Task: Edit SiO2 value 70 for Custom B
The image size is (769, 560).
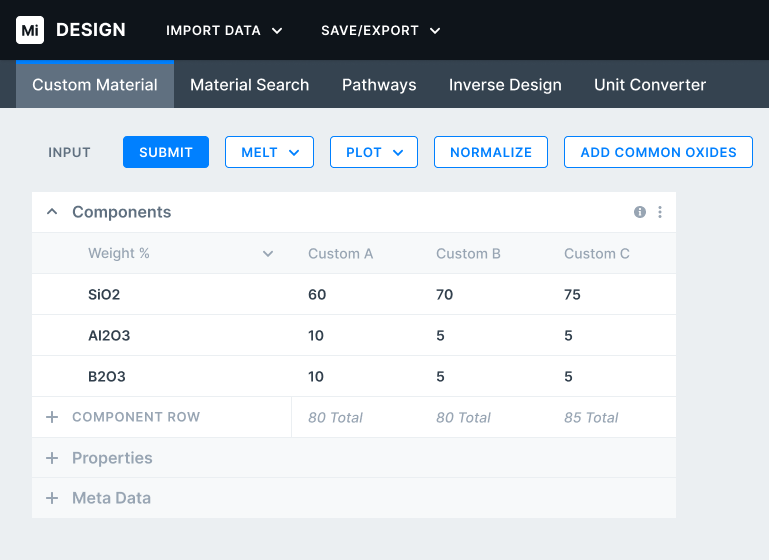Action: (x=444, y=294)
